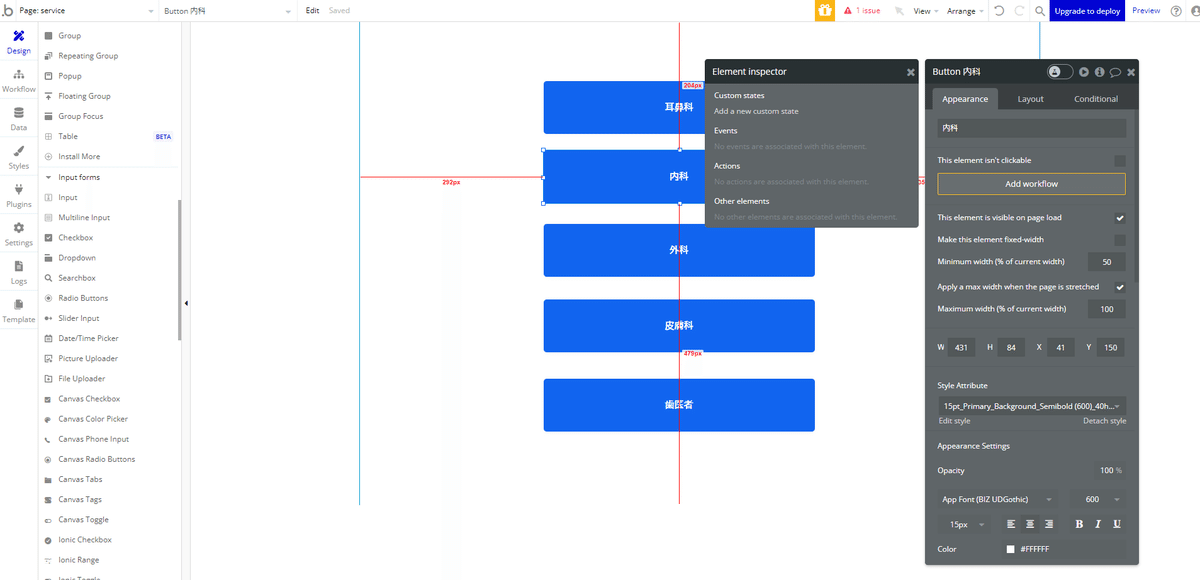Viewport: 1200px width, 580px height.
Task: Click the Minimum width value field
Action: [1107, 262]
